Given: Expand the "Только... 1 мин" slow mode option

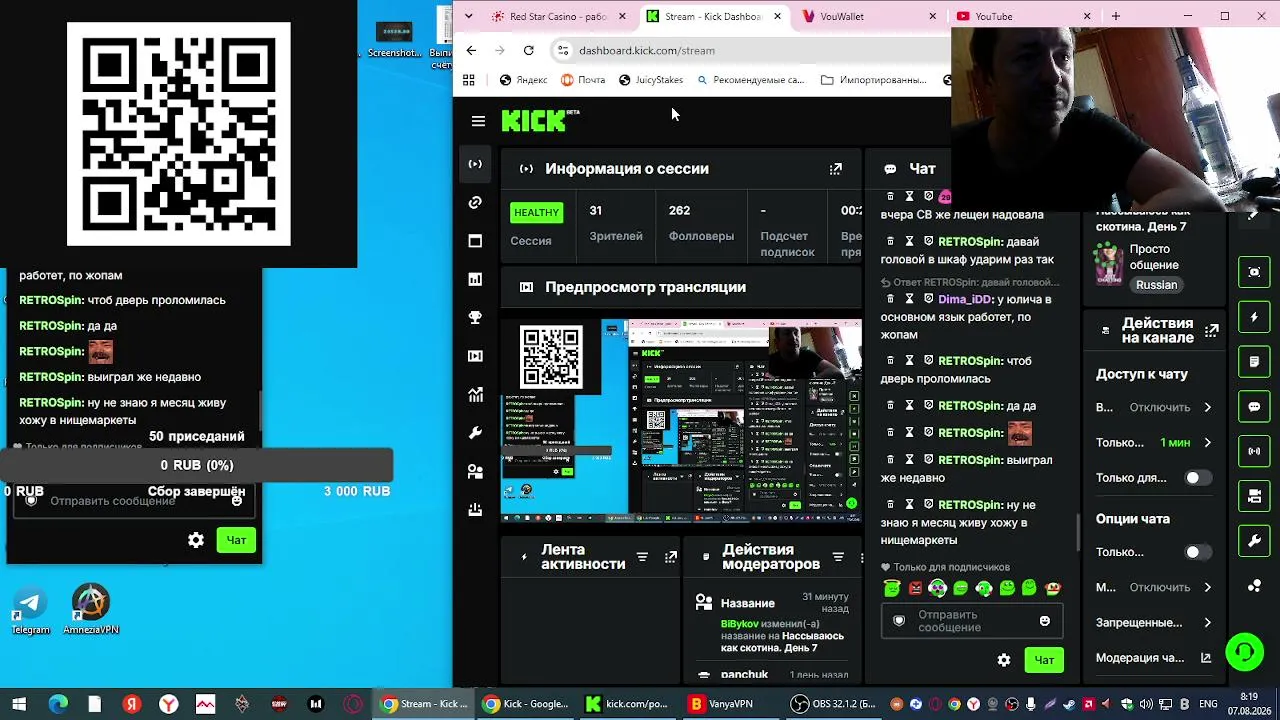Looking at the screenshot, I should pos(1154,443).
